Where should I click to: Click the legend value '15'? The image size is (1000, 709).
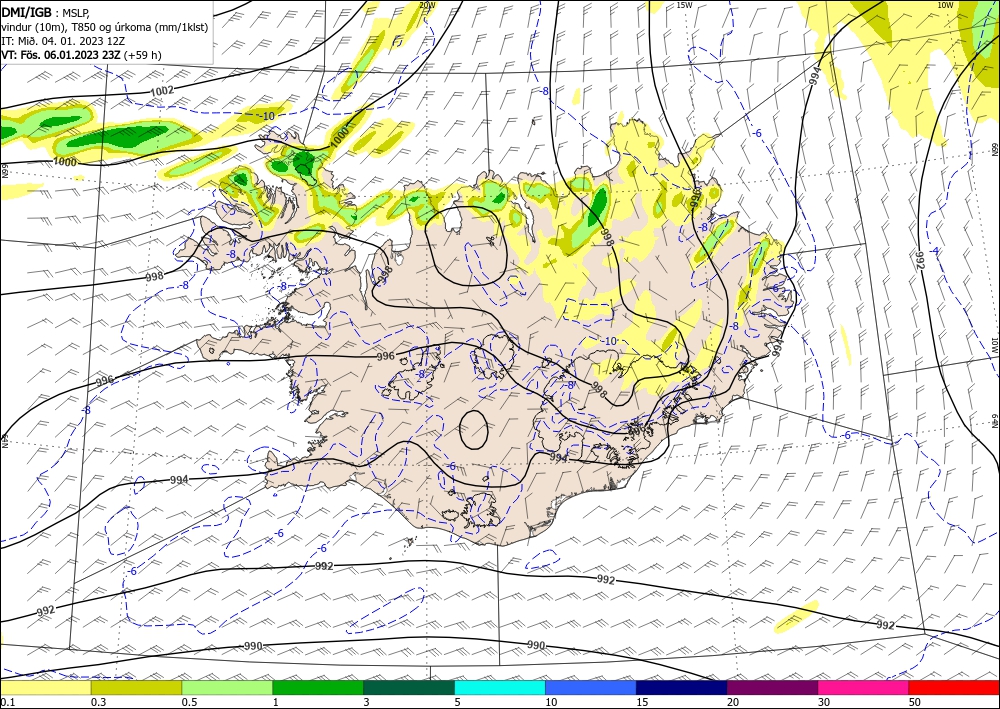tap(642, 702)
